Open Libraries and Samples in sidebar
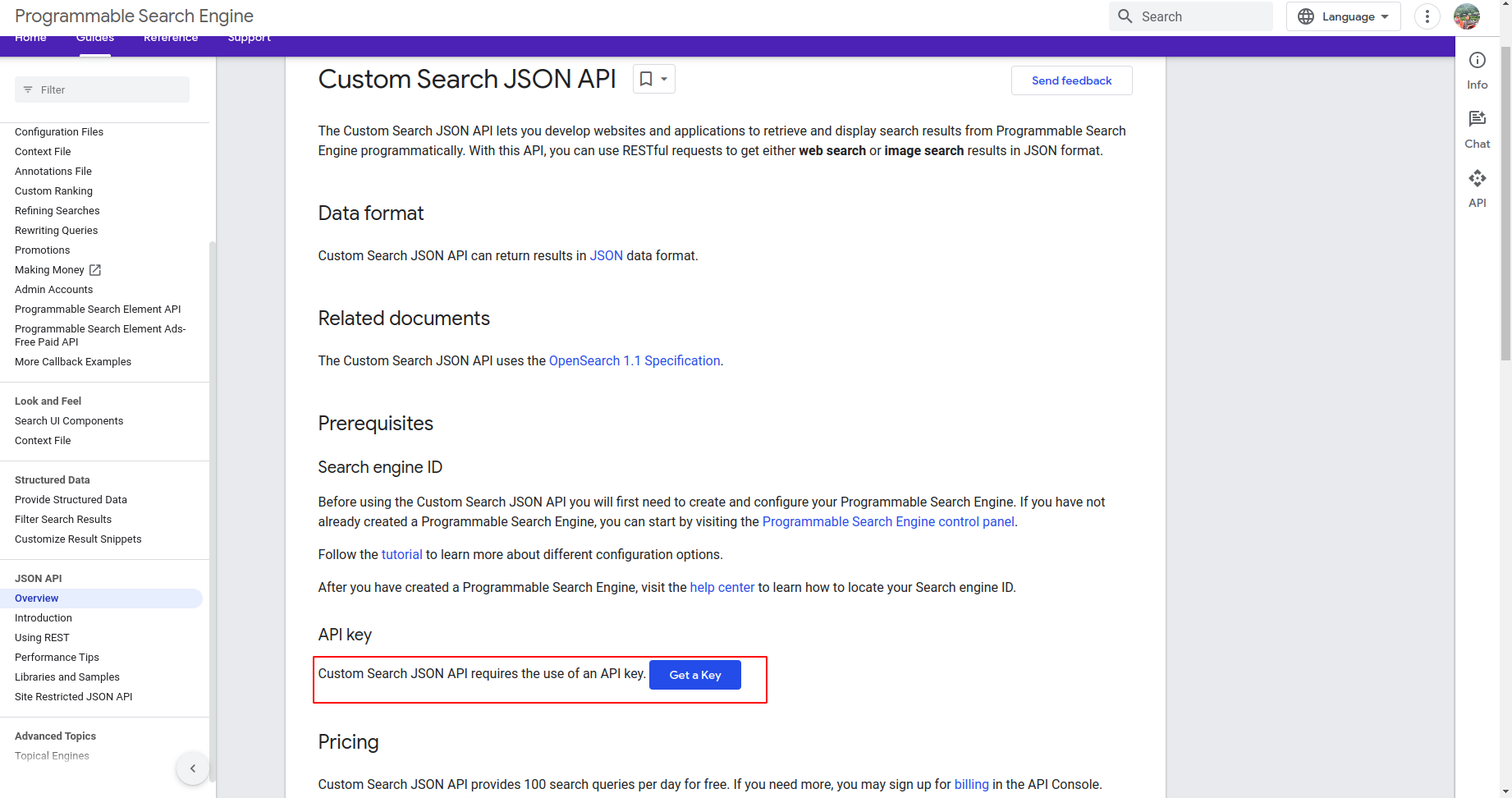 67,677
